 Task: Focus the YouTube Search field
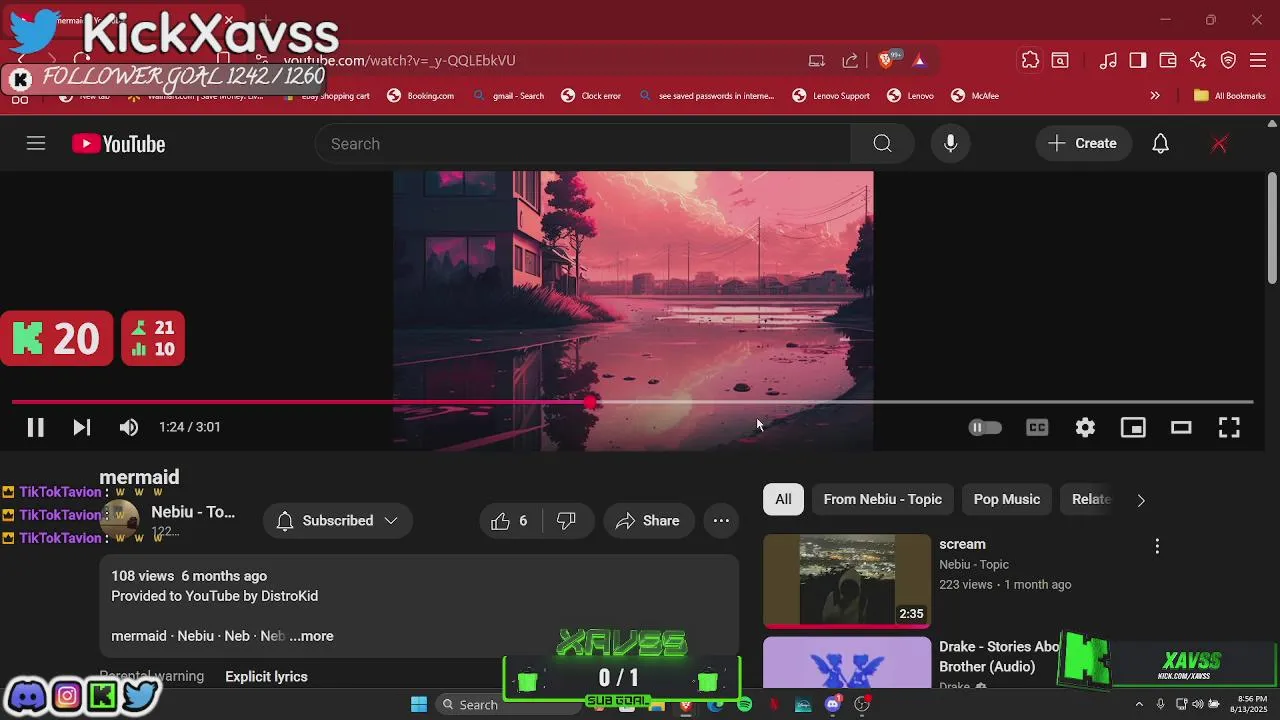(x=582, y=144)
